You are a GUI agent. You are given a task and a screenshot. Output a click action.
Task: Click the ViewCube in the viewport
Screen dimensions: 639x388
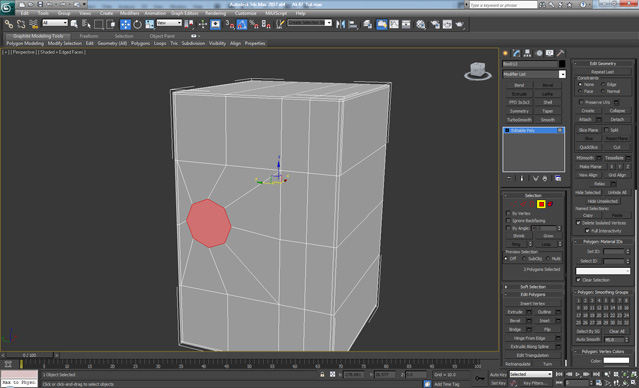coord(477,71)
